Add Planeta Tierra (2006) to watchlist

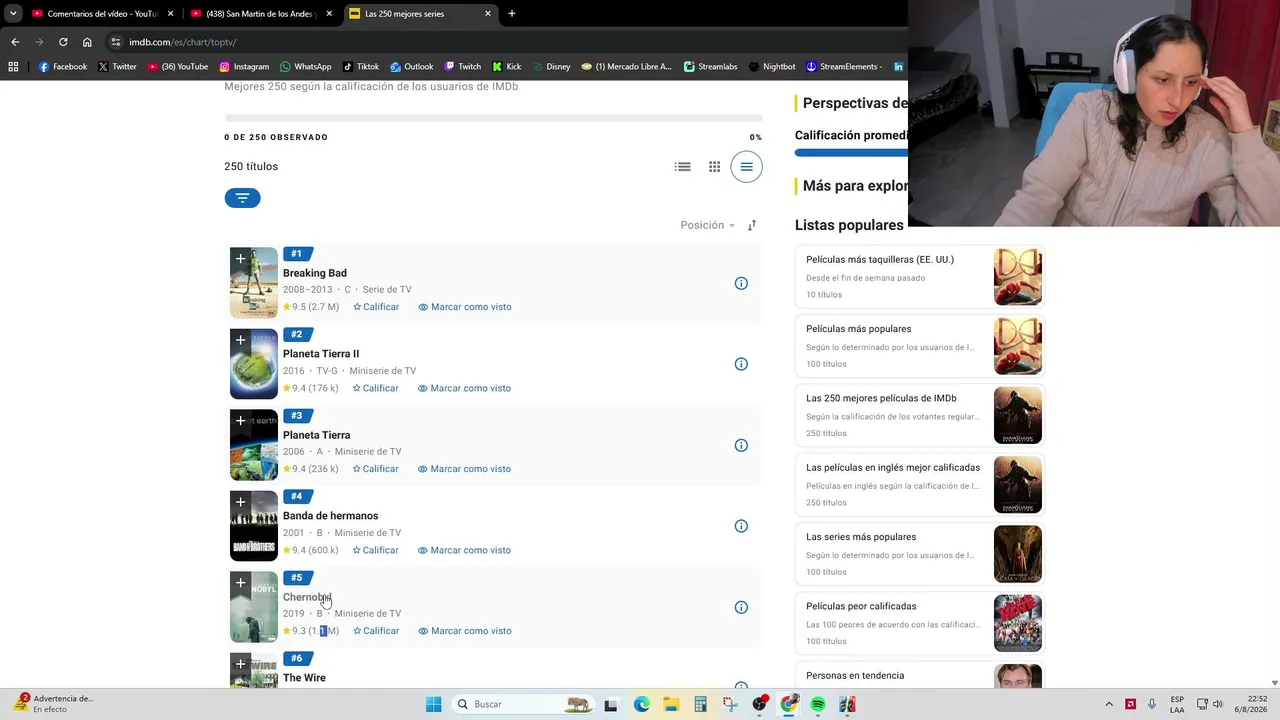point(240,421)
